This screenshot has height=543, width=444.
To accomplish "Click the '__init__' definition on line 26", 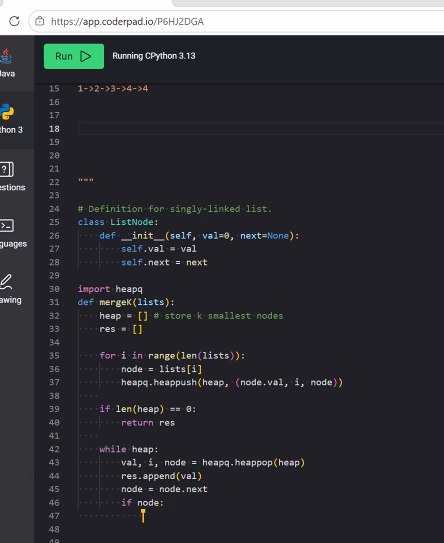I will [199, 235].
